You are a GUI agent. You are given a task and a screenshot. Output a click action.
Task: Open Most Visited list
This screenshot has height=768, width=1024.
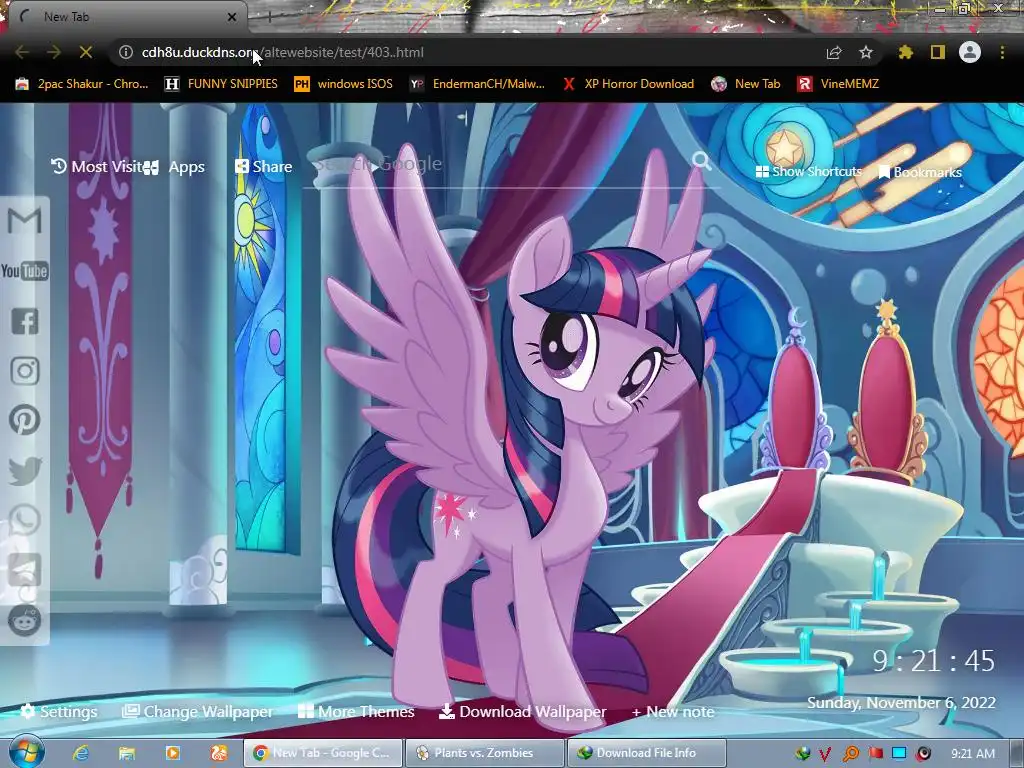point(97,167)
